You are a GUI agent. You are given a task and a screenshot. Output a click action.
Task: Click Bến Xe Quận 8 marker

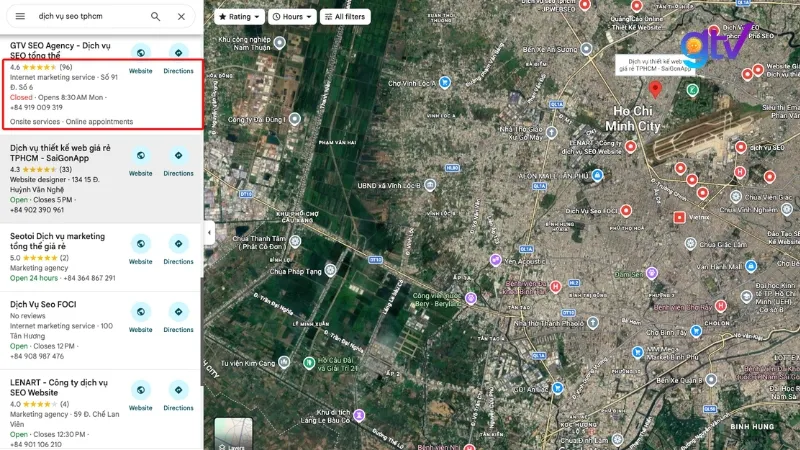click(x=711, y=379)
